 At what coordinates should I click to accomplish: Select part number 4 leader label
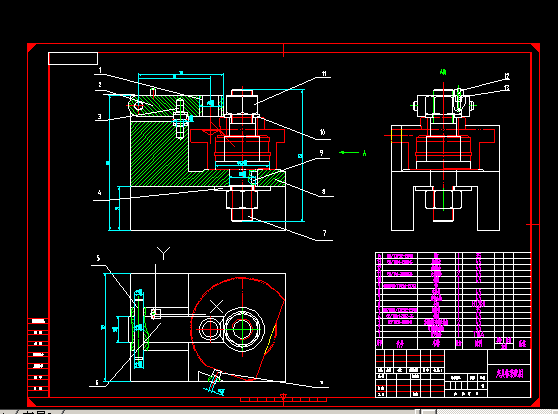tap(99, 193)
